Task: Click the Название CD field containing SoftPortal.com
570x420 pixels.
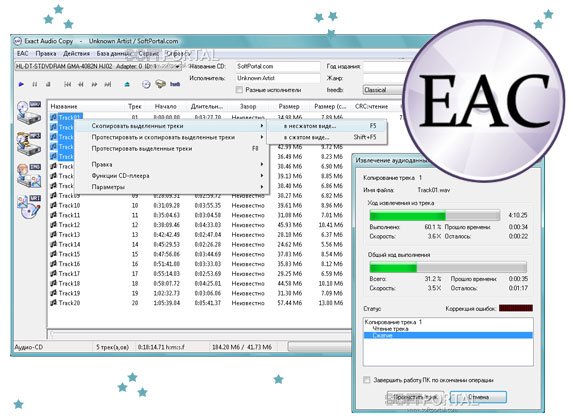Action: pos(278,67)
